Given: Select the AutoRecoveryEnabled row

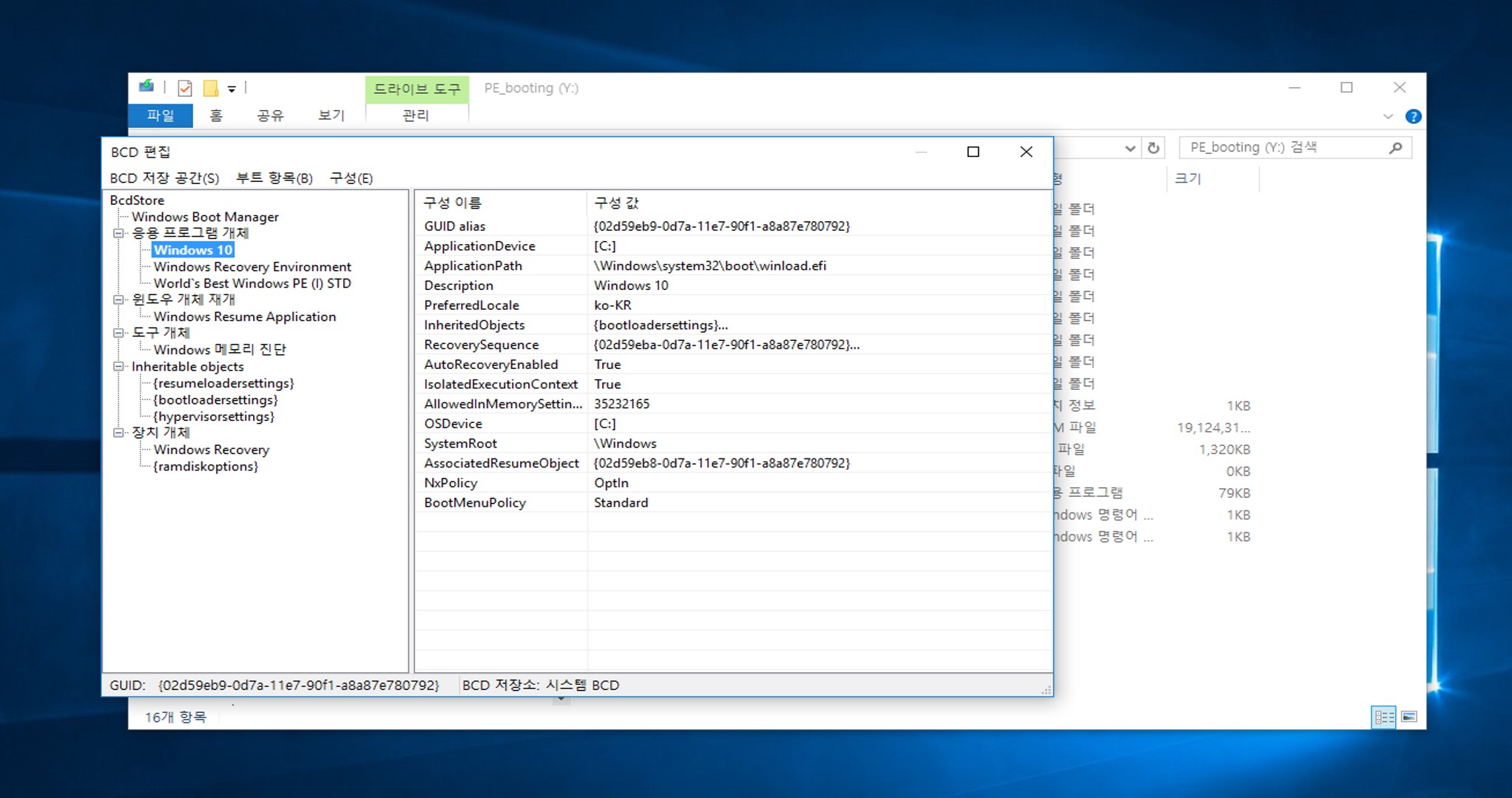Looking at the screenshot, I should 733,365.
